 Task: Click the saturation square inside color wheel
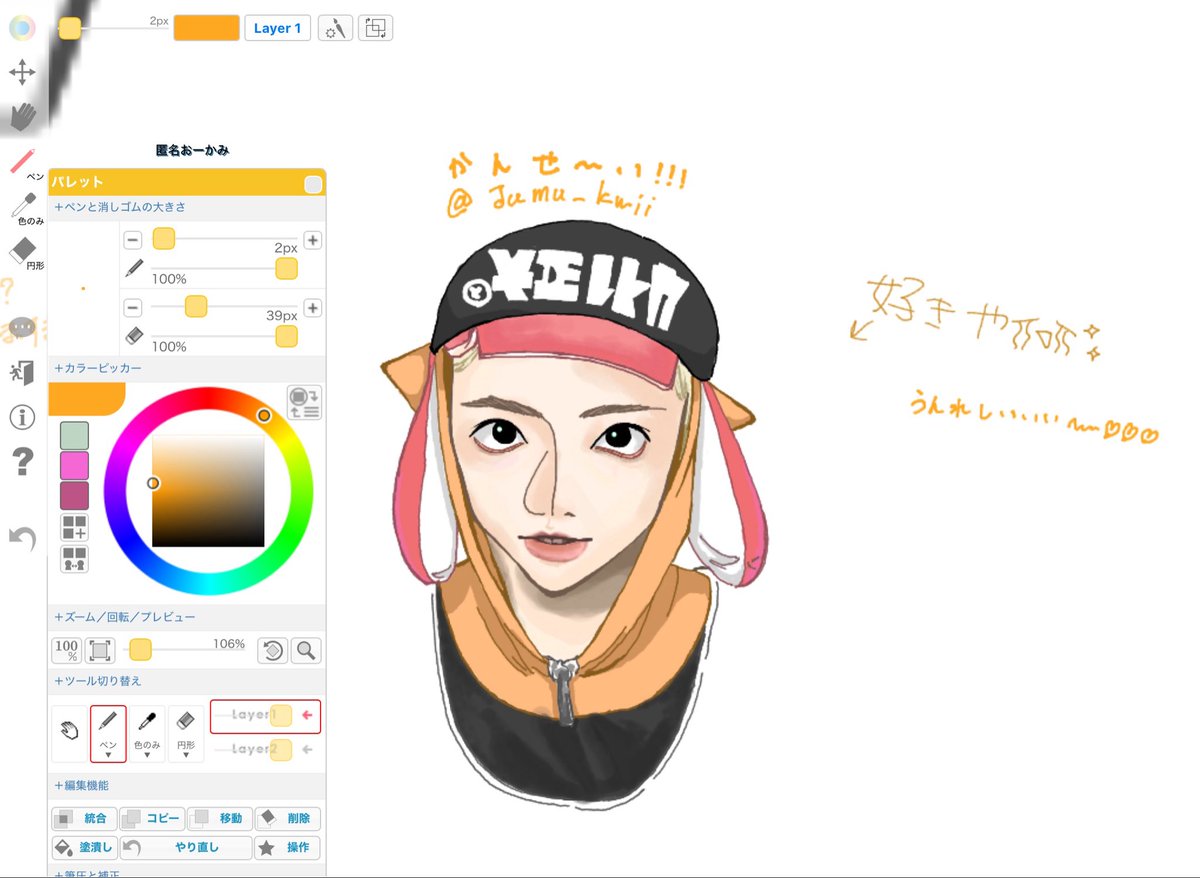click(x=208, y=491)
